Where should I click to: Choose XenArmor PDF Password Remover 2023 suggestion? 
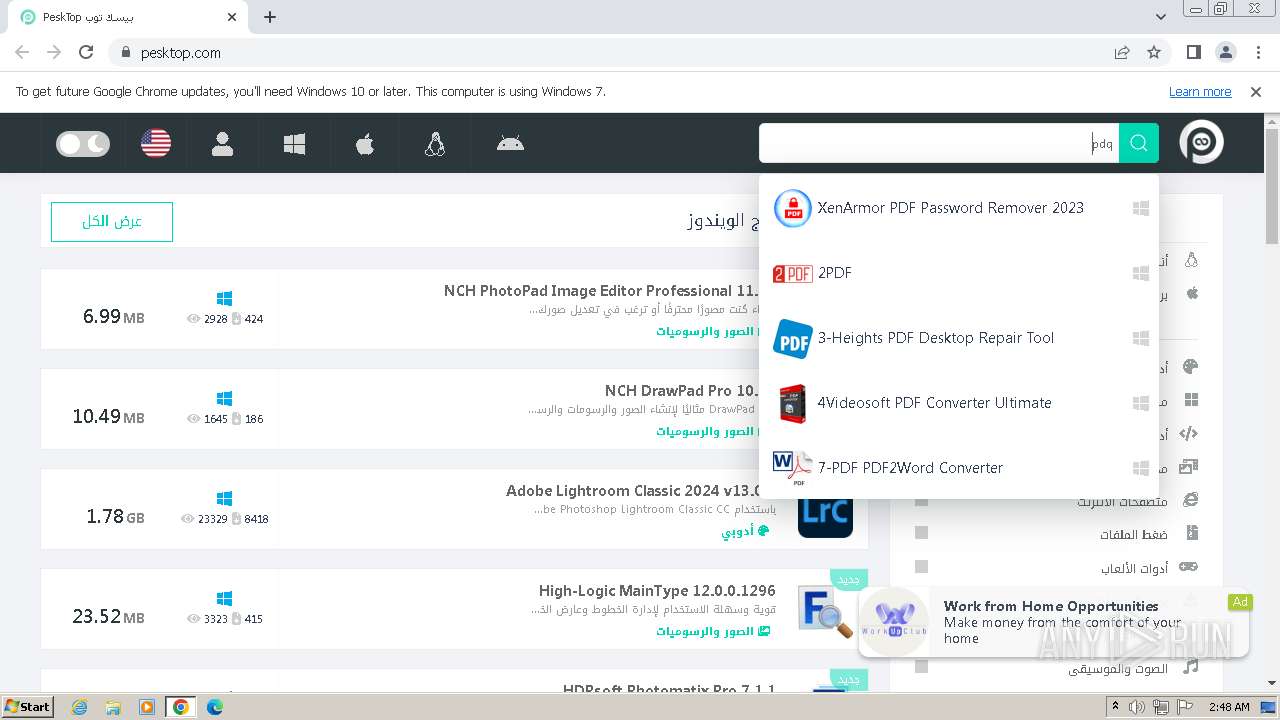(x=959, y=208)
